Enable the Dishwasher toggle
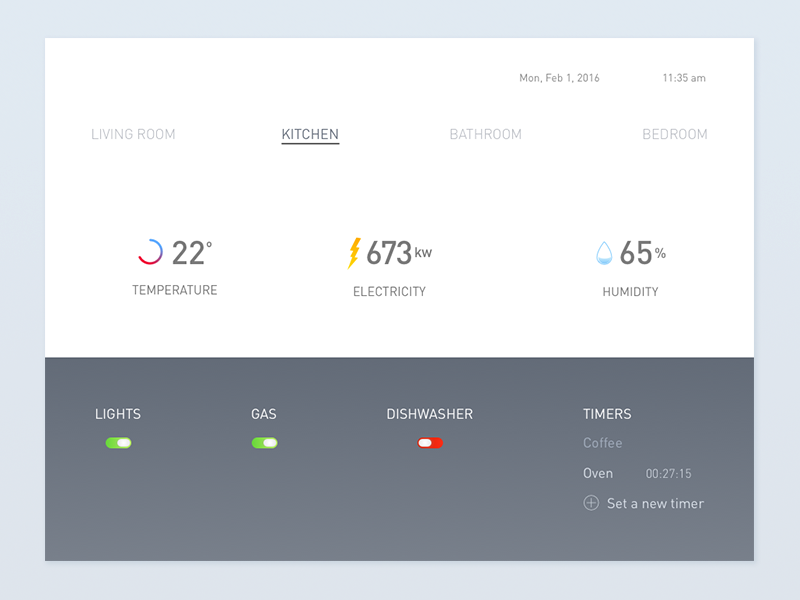This screenshot has height=600, width=800. [430, 443]
